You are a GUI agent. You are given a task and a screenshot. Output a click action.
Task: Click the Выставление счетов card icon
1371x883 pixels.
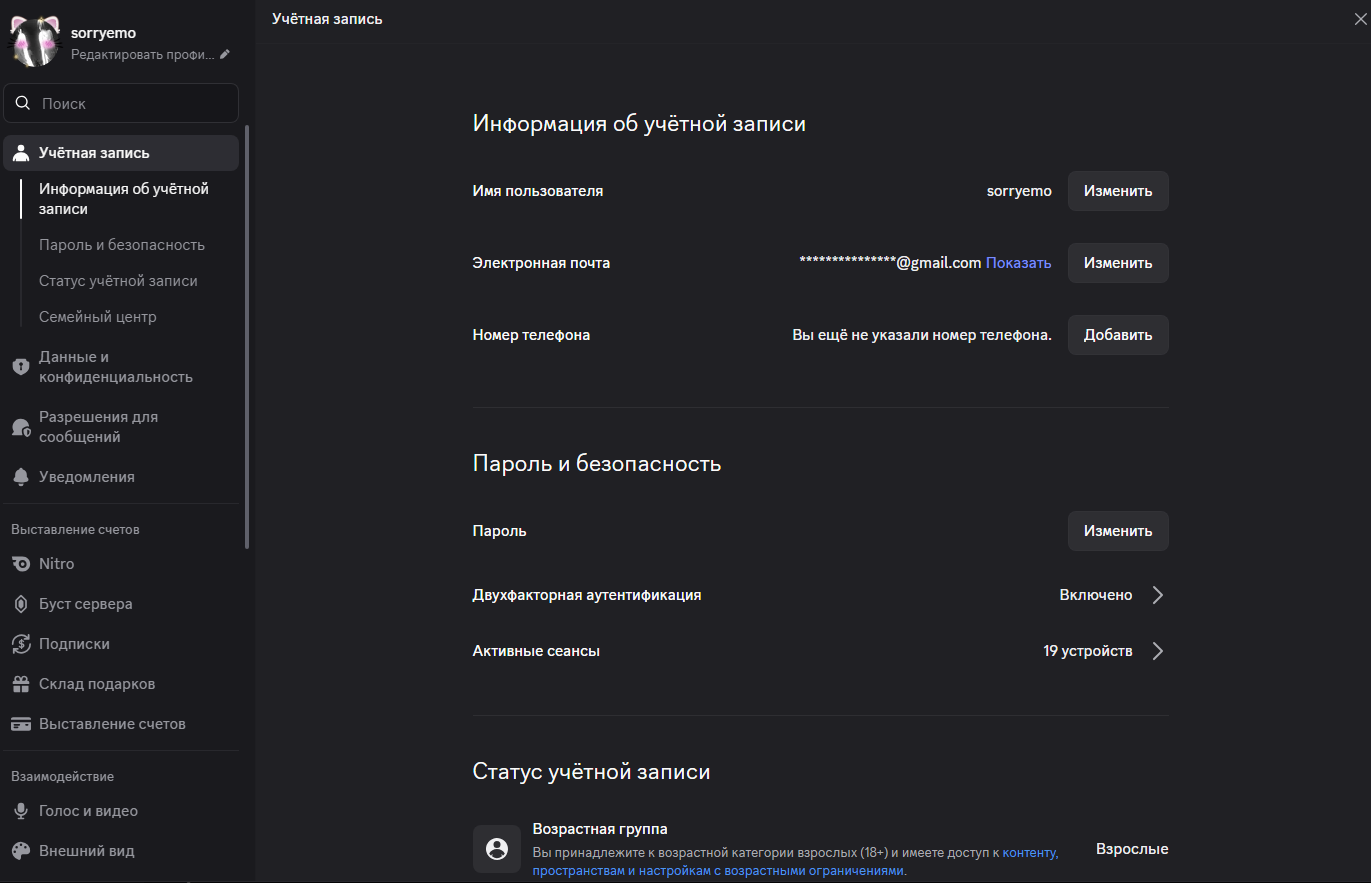[x=21, y=724]
